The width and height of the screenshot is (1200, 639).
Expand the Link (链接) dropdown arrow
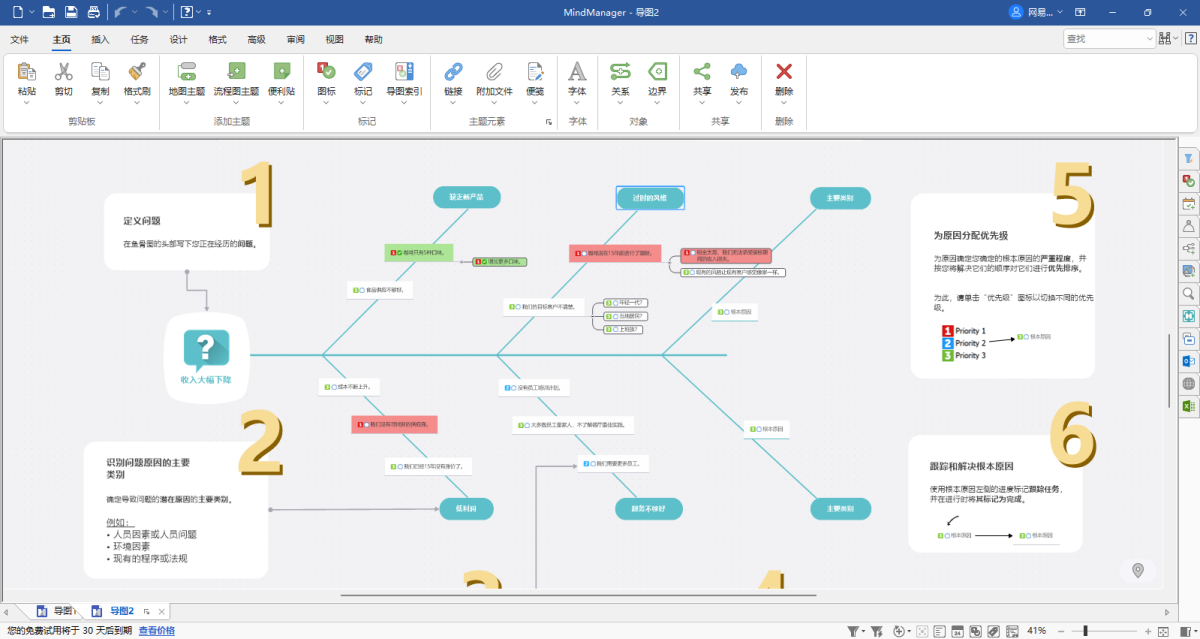click(453, 101)
